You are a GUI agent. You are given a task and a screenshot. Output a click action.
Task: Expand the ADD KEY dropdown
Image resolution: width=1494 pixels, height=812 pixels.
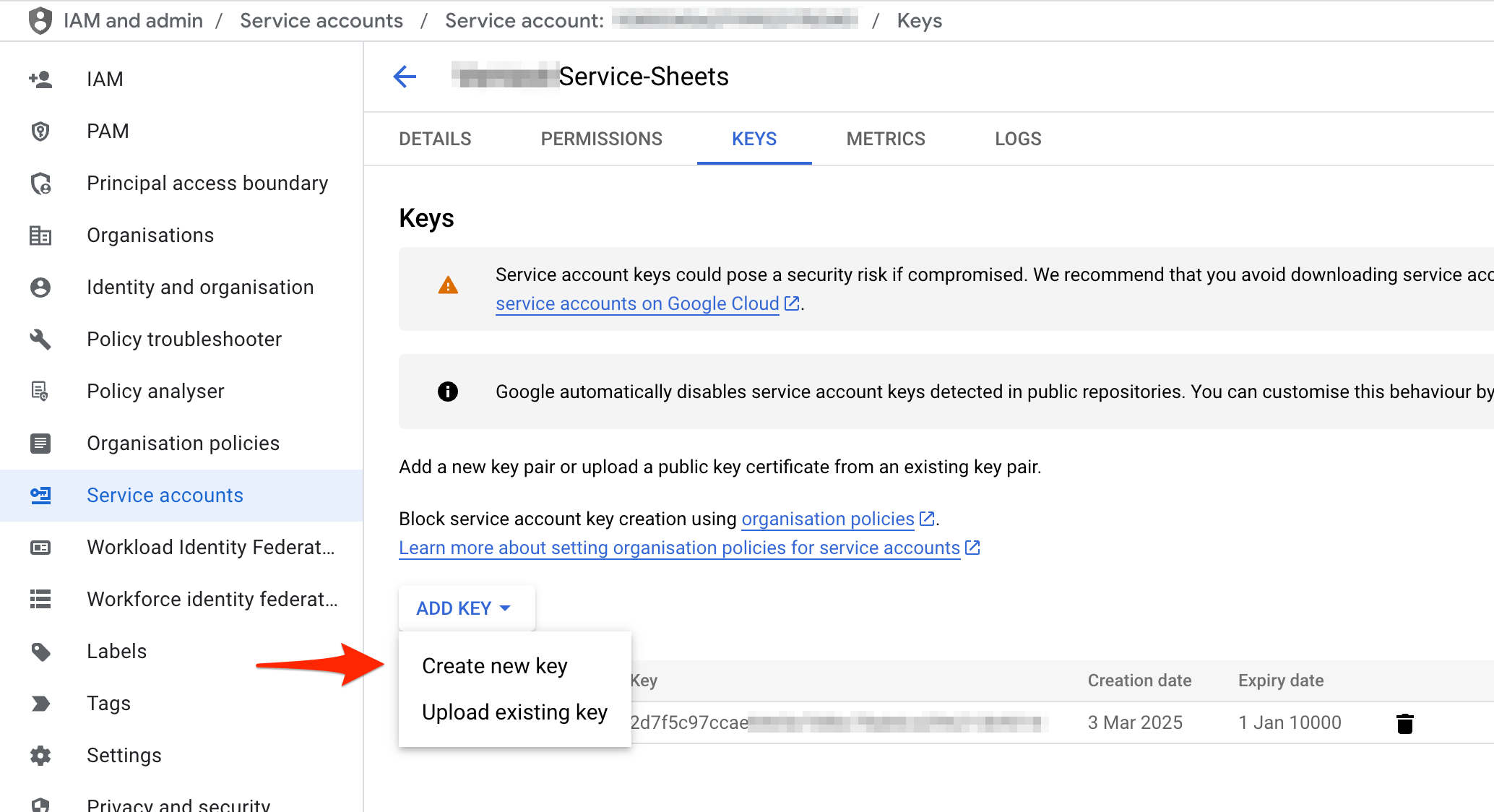(x=466, y=608)
